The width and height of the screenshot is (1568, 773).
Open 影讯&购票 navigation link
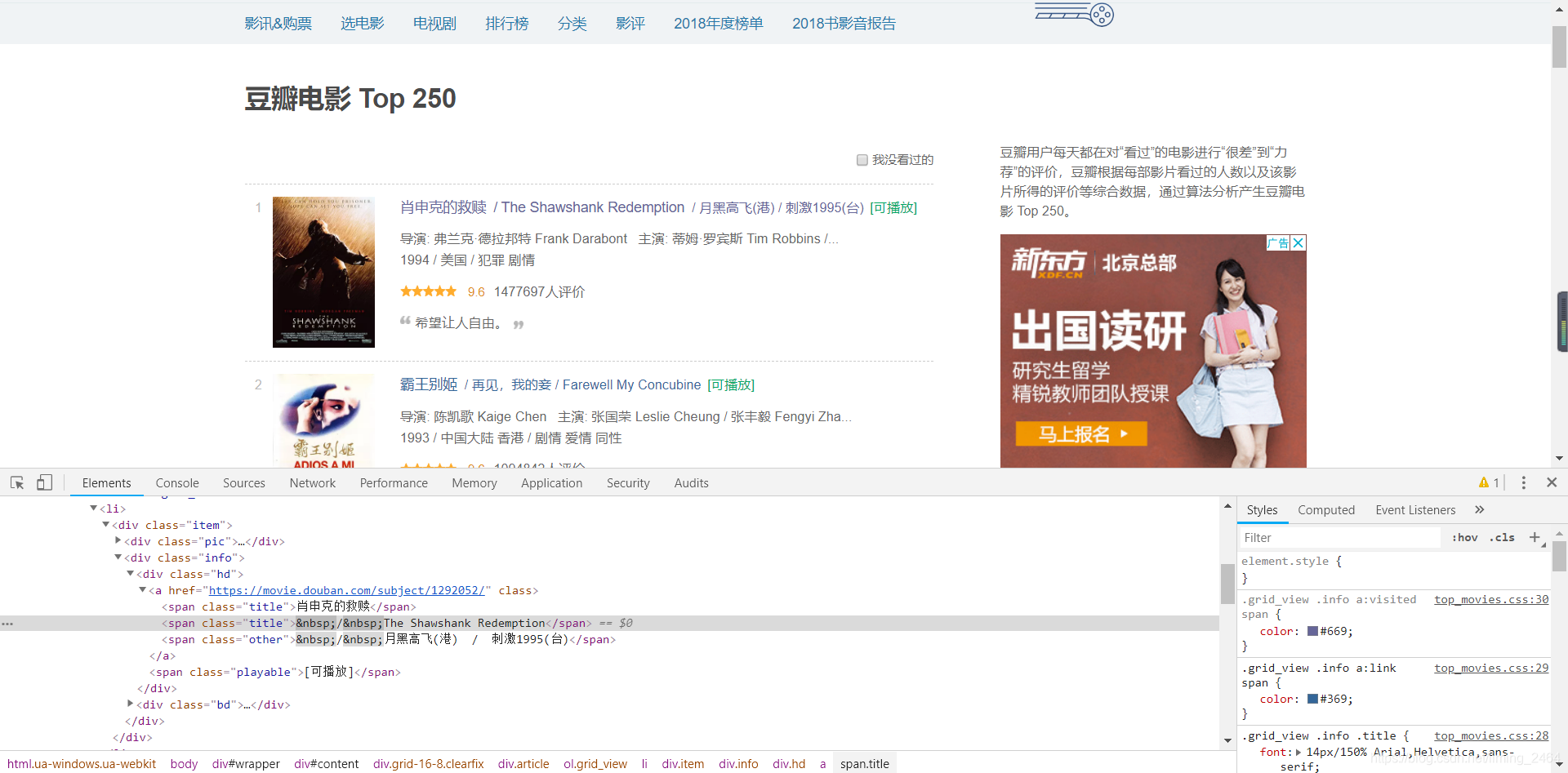tap(278, 24)
